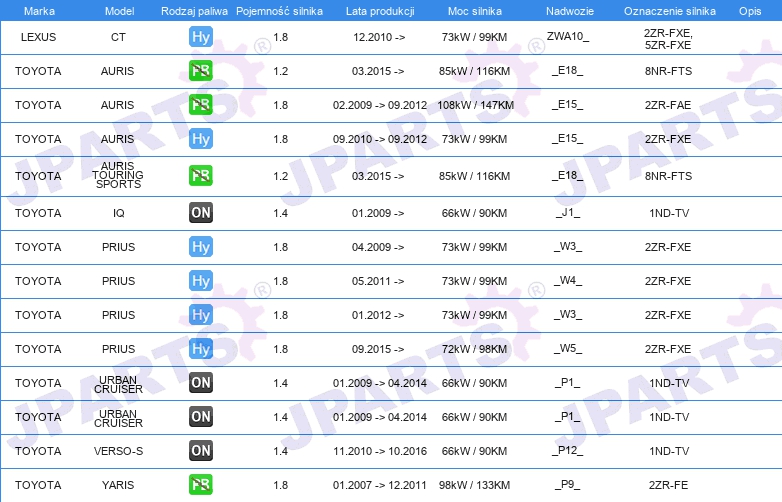Image resolution: width=782 pixels, height=502 pixels.
Task: Click the 1ND-TV engine cell in IQ row
Action: pos(669,213)
